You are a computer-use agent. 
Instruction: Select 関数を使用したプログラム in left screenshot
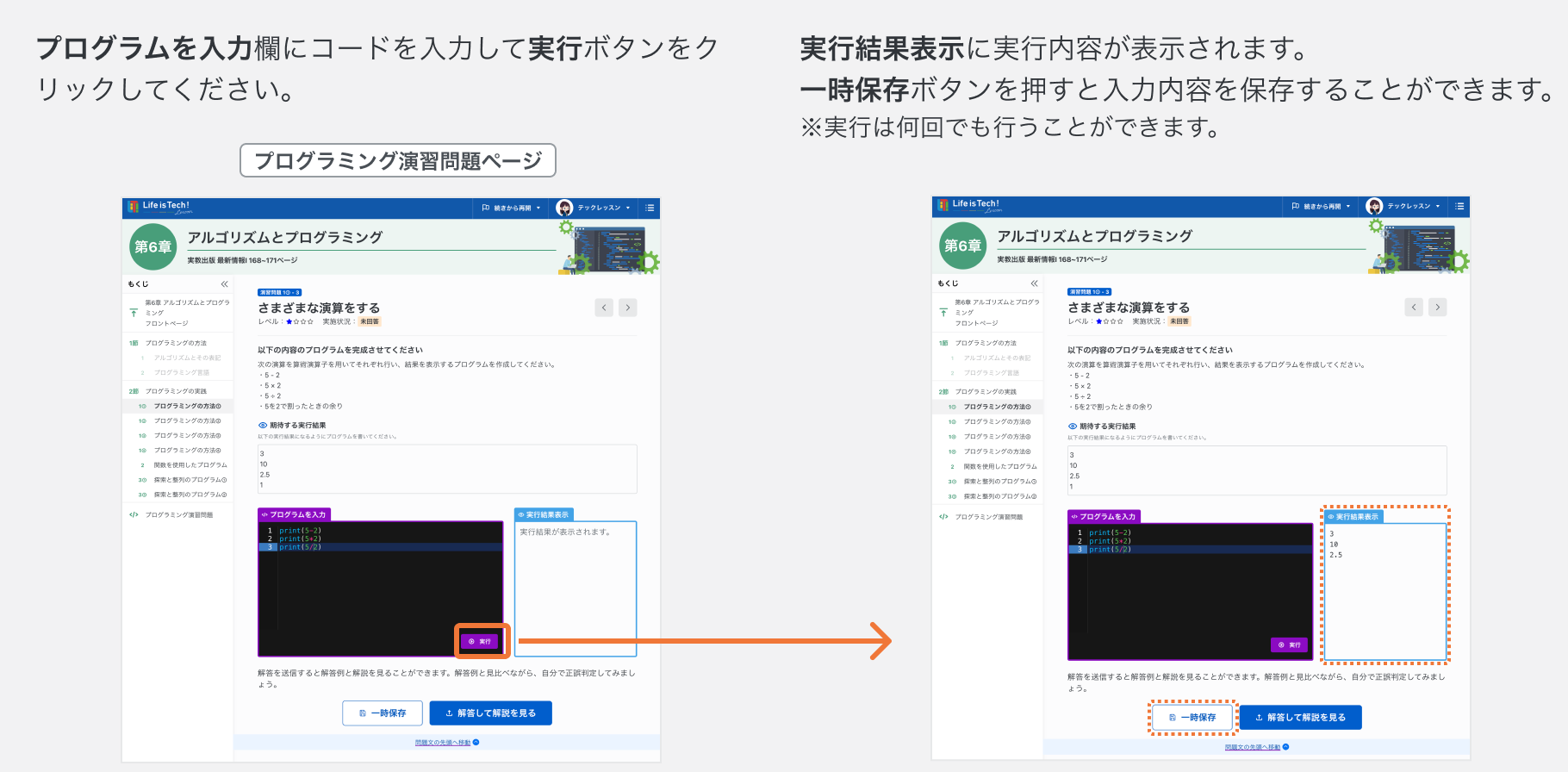coord(190,465)
